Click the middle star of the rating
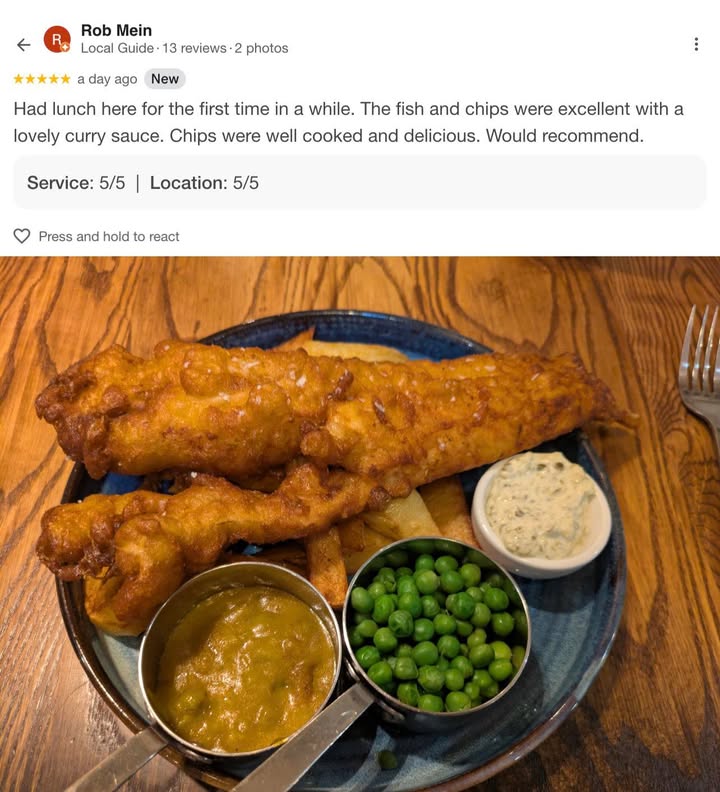 pyautogui.click(x=42, y=79)
